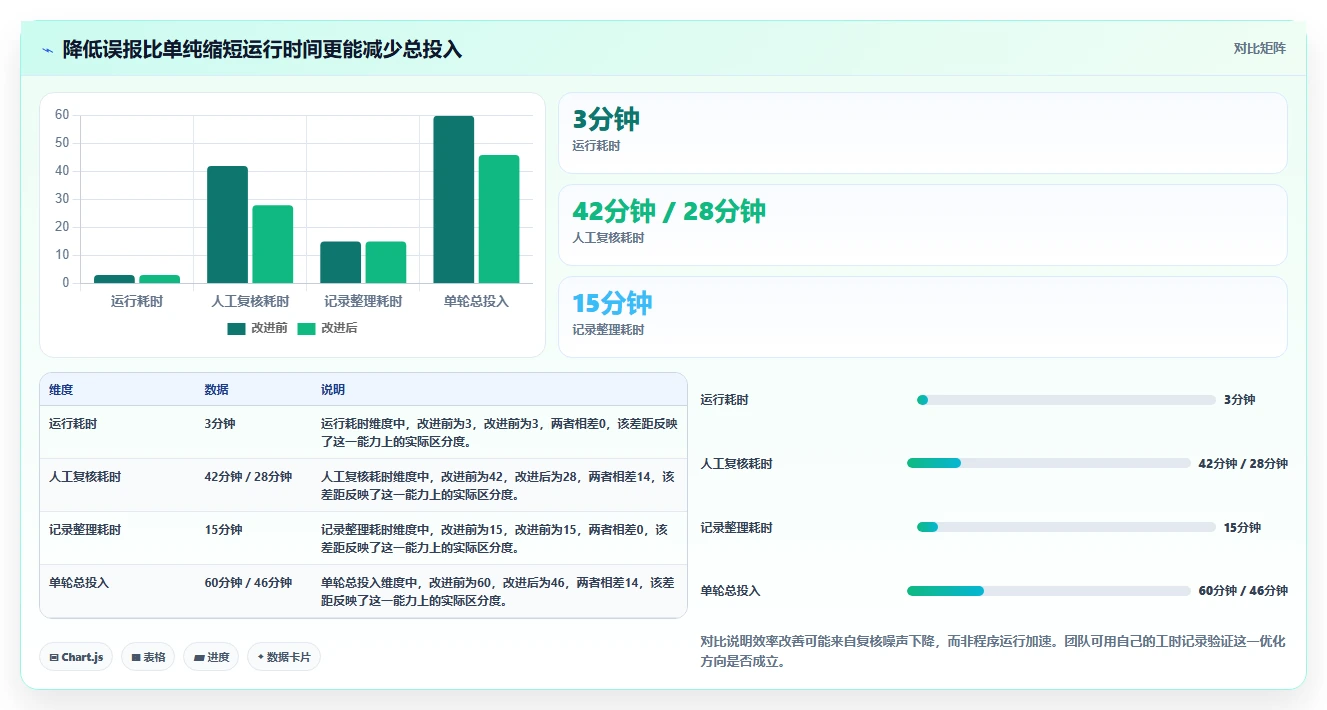Click the 60分钟 / 46分钟 progress value
This screenshot has height=710, width=1327.
[1243, 591]
